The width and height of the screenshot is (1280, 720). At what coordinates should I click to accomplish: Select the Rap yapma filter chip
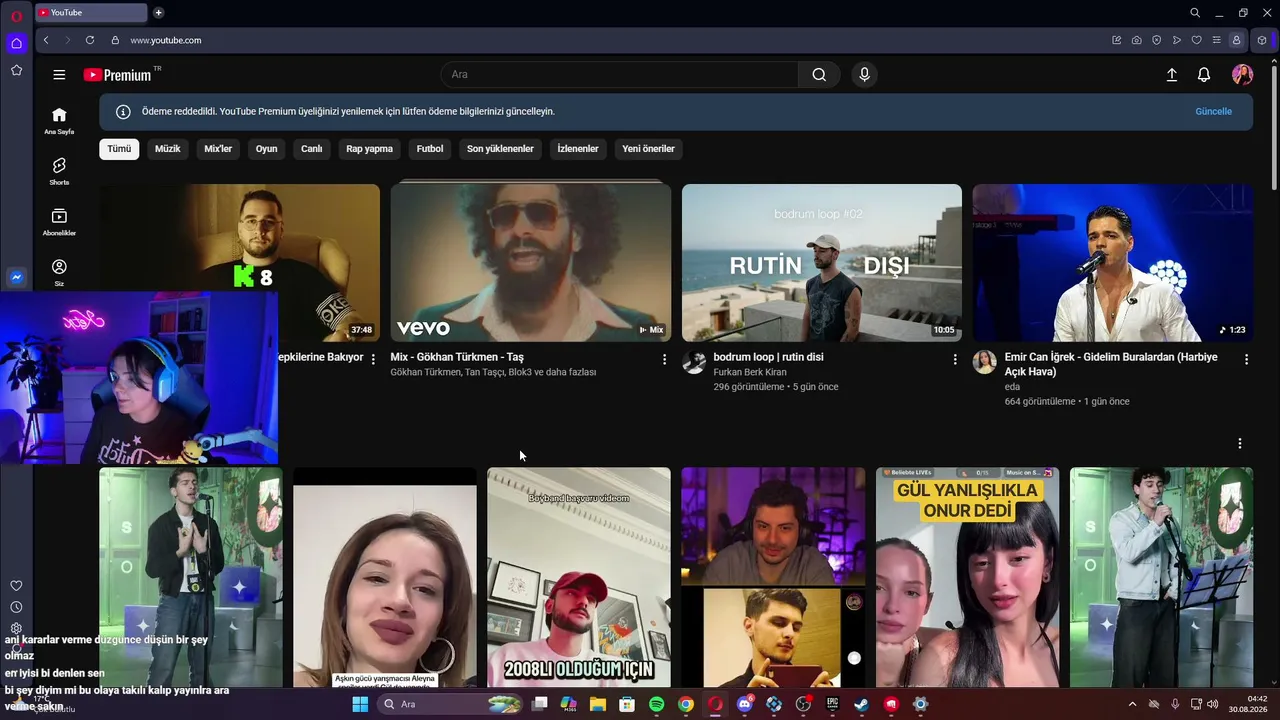coord(370,149)
